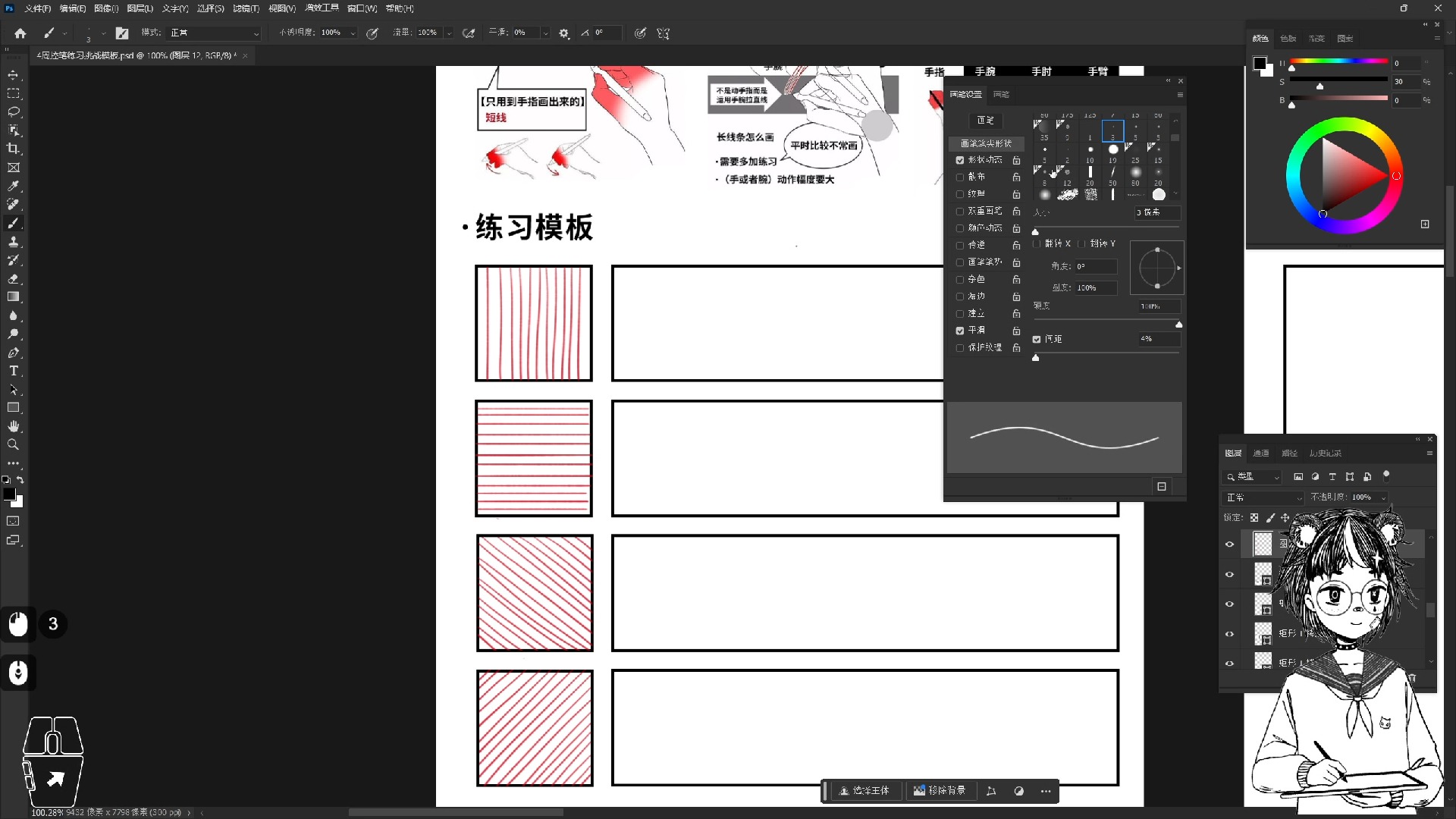Select the Hand tool
Screen dimensions: 1456x819
click(x=13, y=426)
